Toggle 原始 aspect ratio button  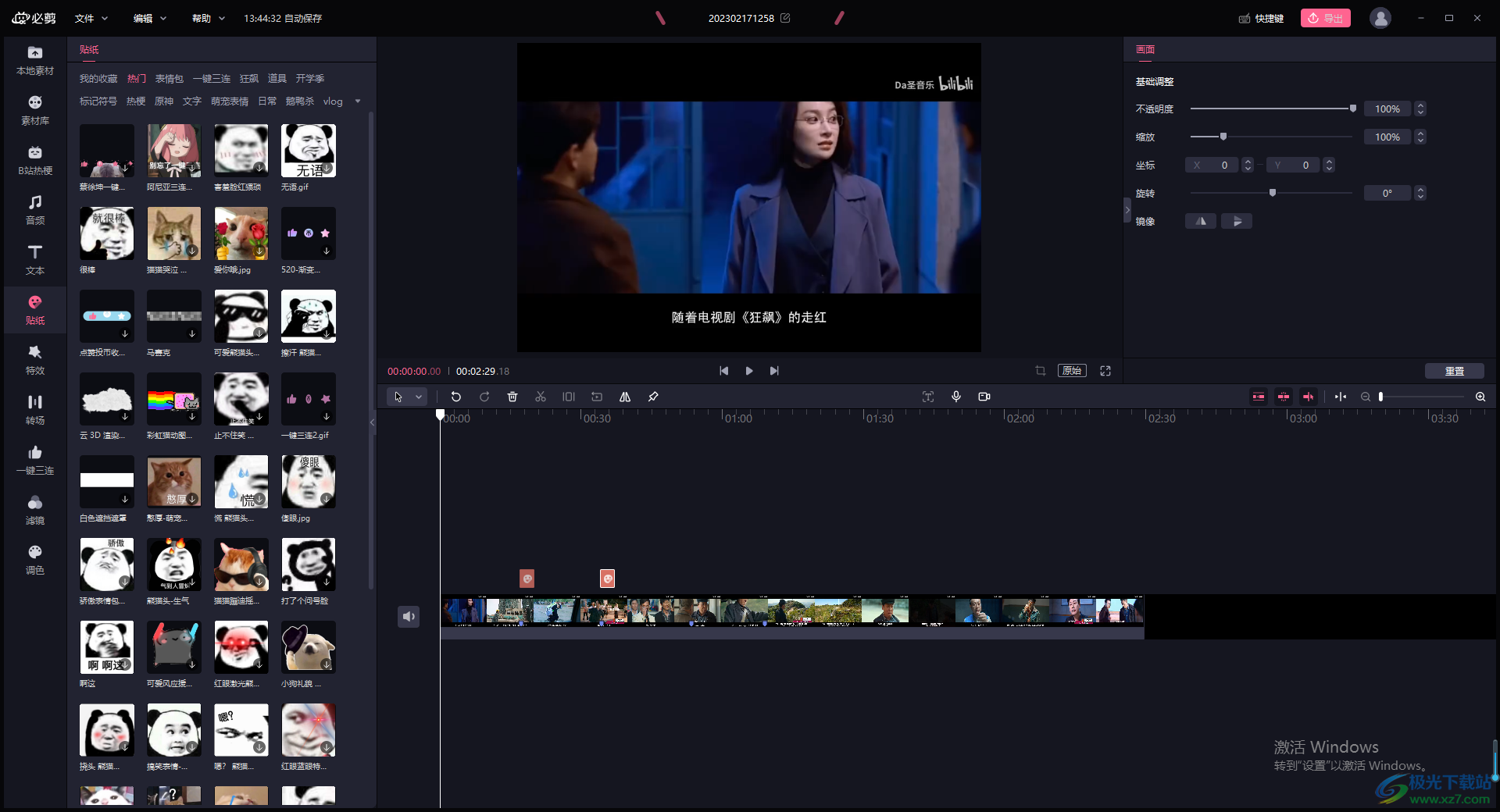pos(1072,371)
